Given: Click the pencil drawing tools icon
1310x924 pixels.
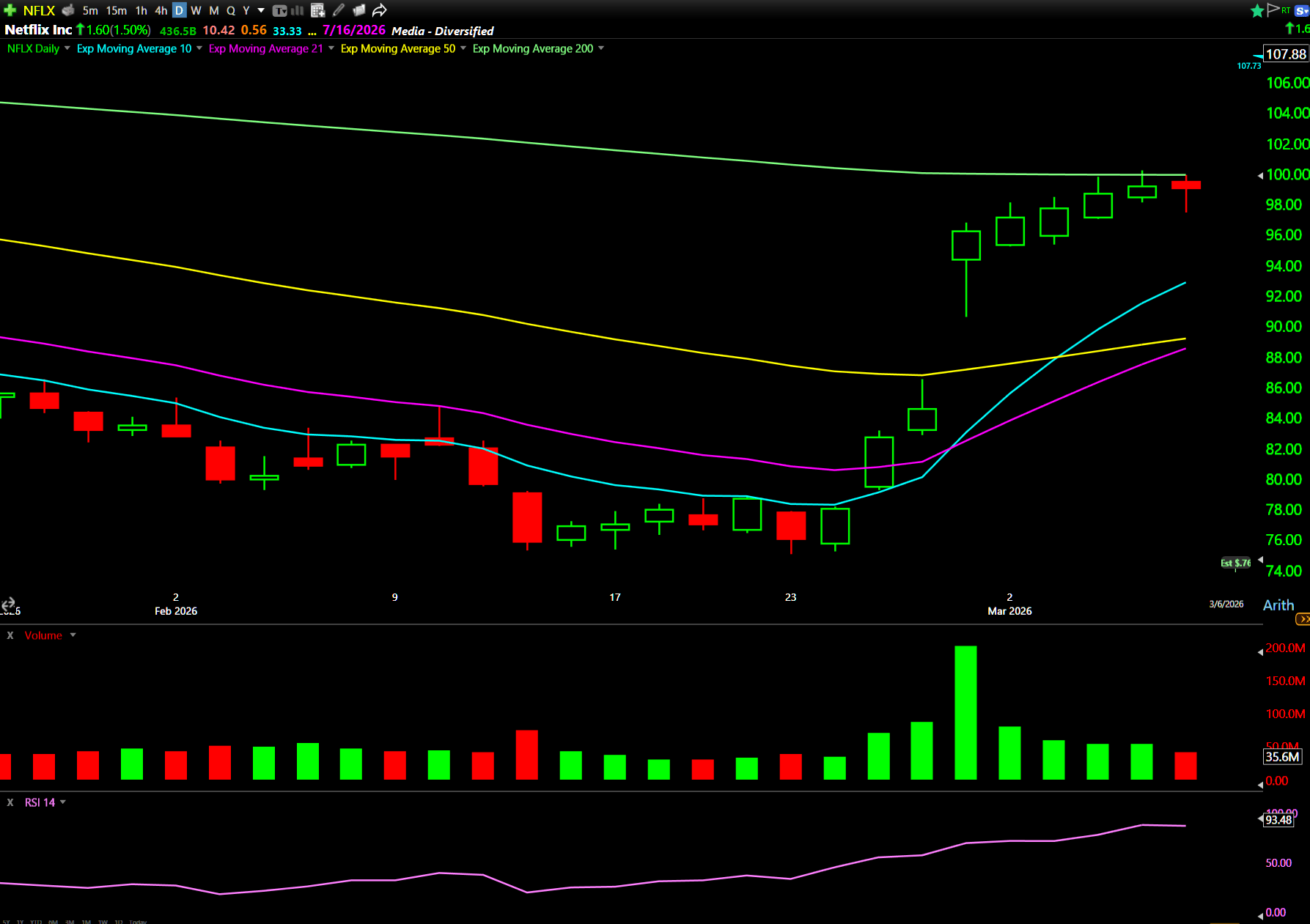Looking at the screenshot, I should tap(338, 10).
